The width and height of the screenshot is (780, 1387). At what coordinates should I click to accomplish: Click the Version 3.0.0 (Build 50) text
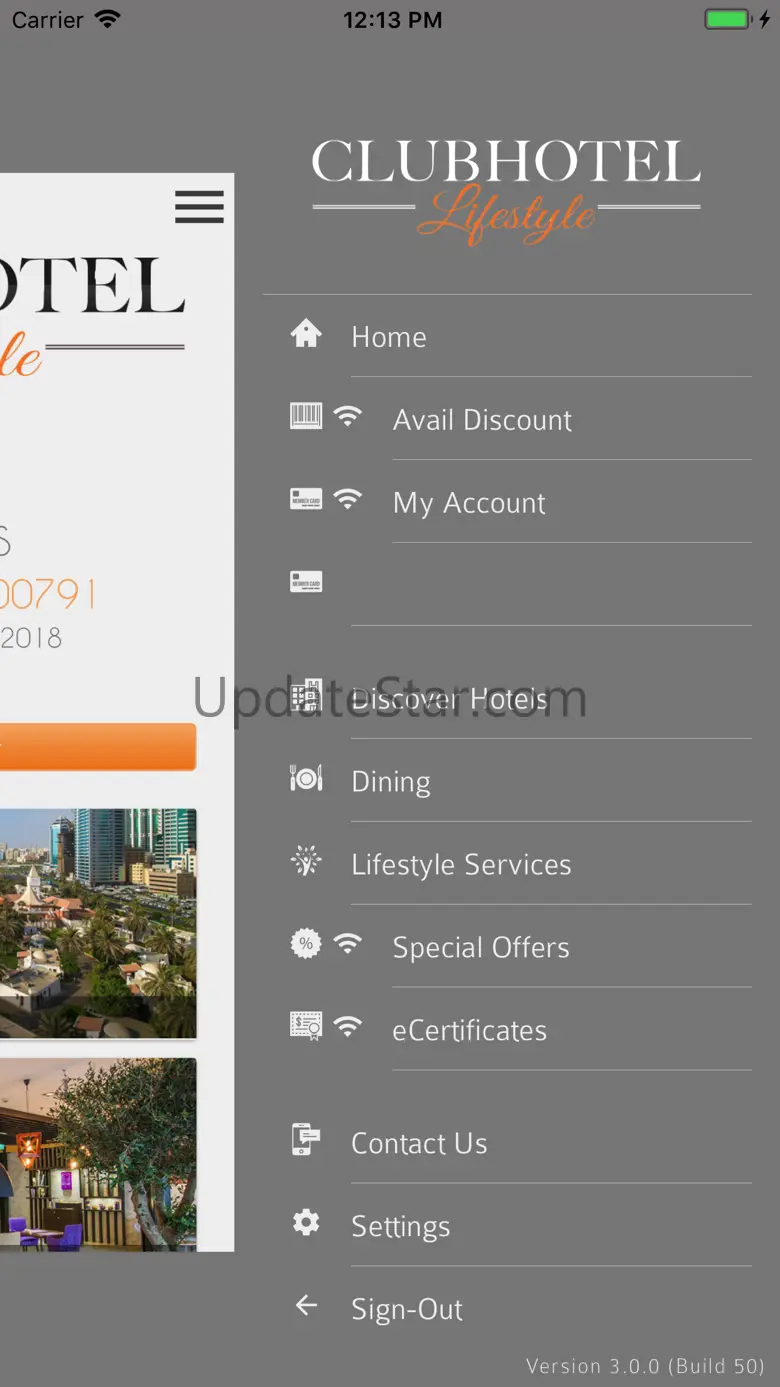[646, 1366]
